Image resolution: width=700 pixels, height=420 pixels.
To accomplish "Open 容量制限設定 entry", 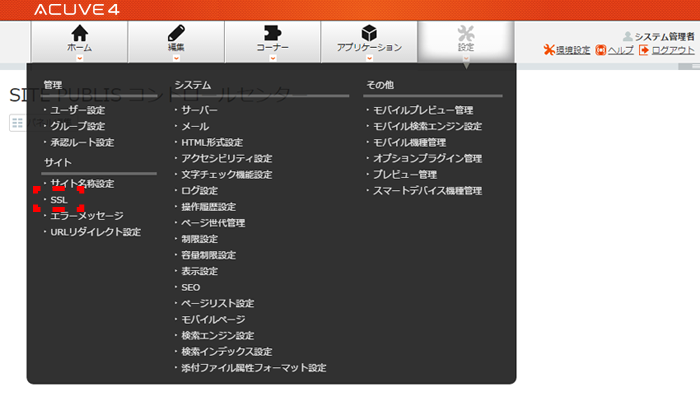I will (x=208, y=255).
